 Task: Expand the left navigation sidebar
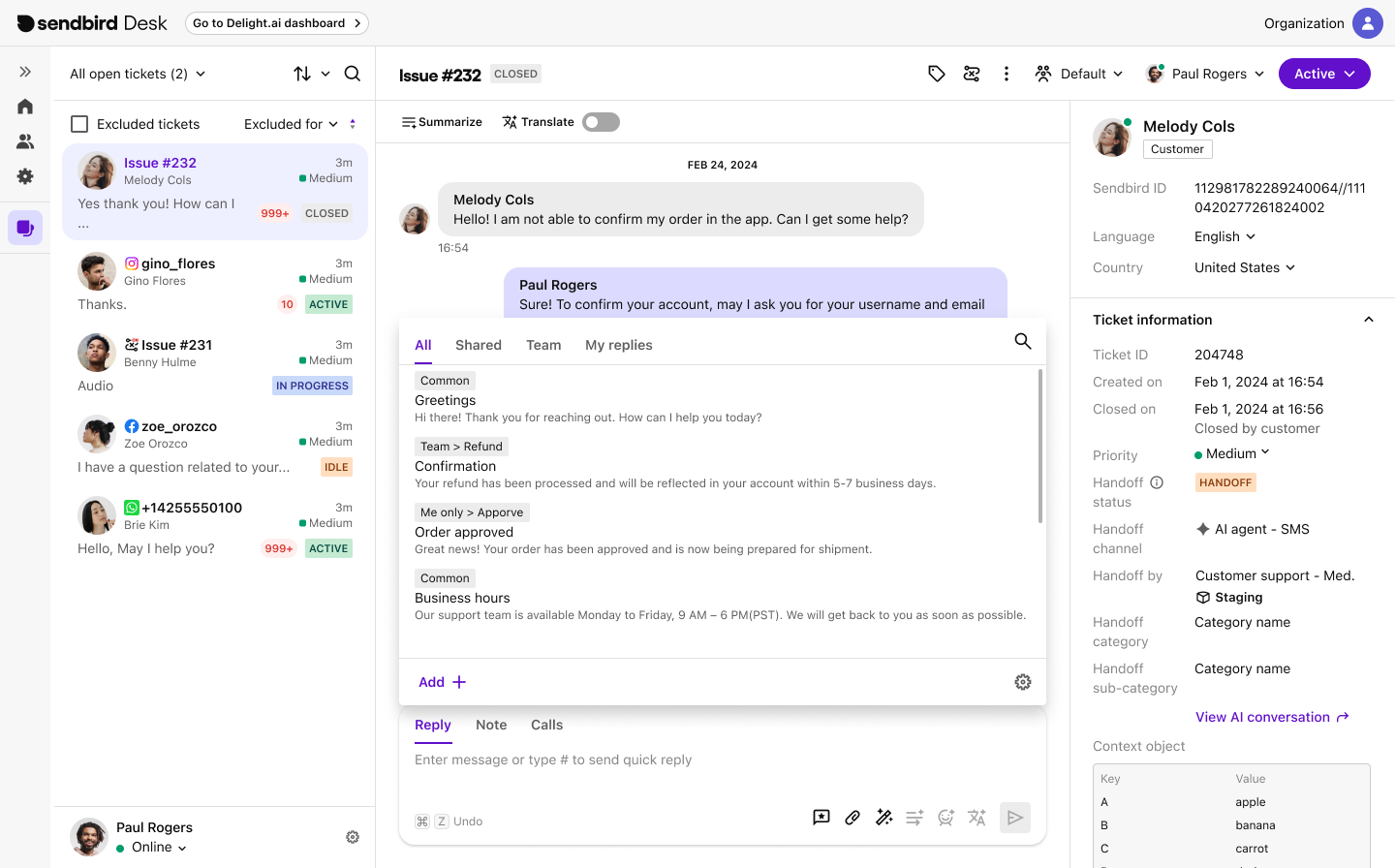pos(25,72)
